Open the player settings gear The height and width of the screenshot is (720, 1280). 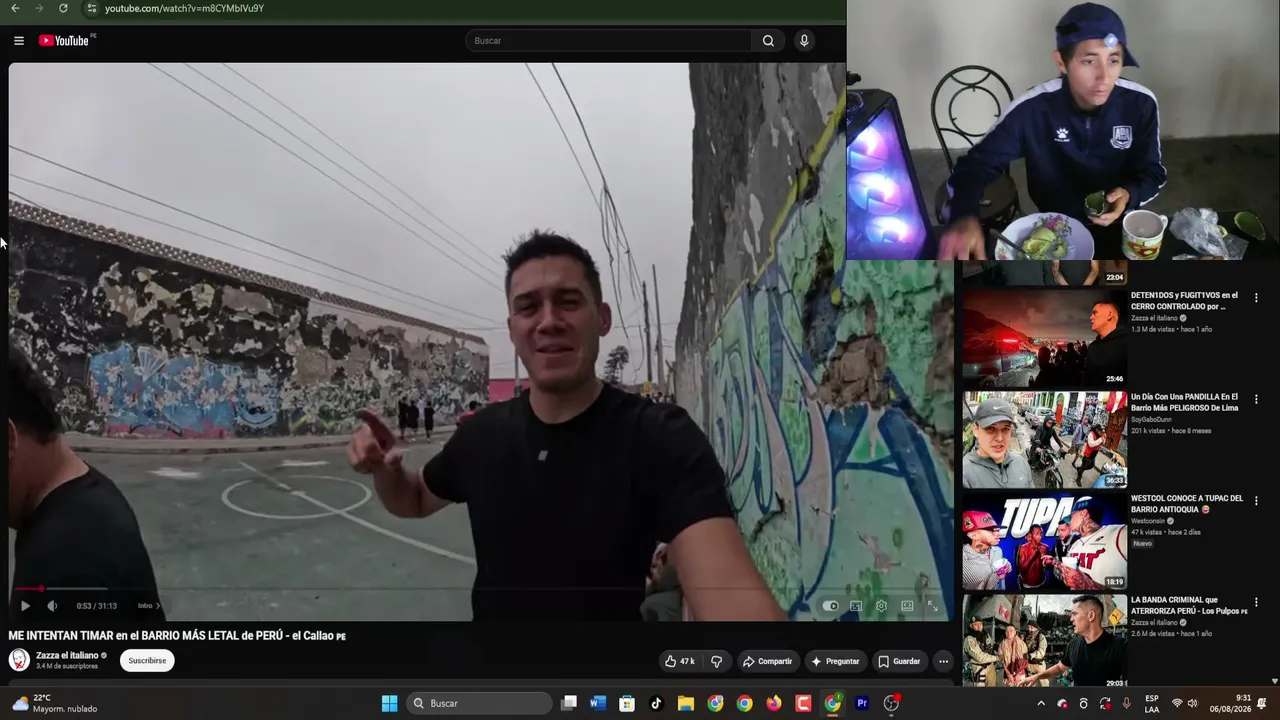881,605
